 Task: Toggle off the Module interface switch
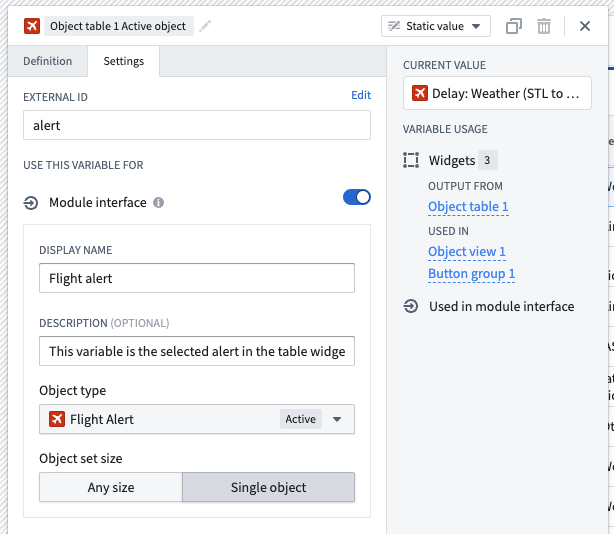(357, 197)
